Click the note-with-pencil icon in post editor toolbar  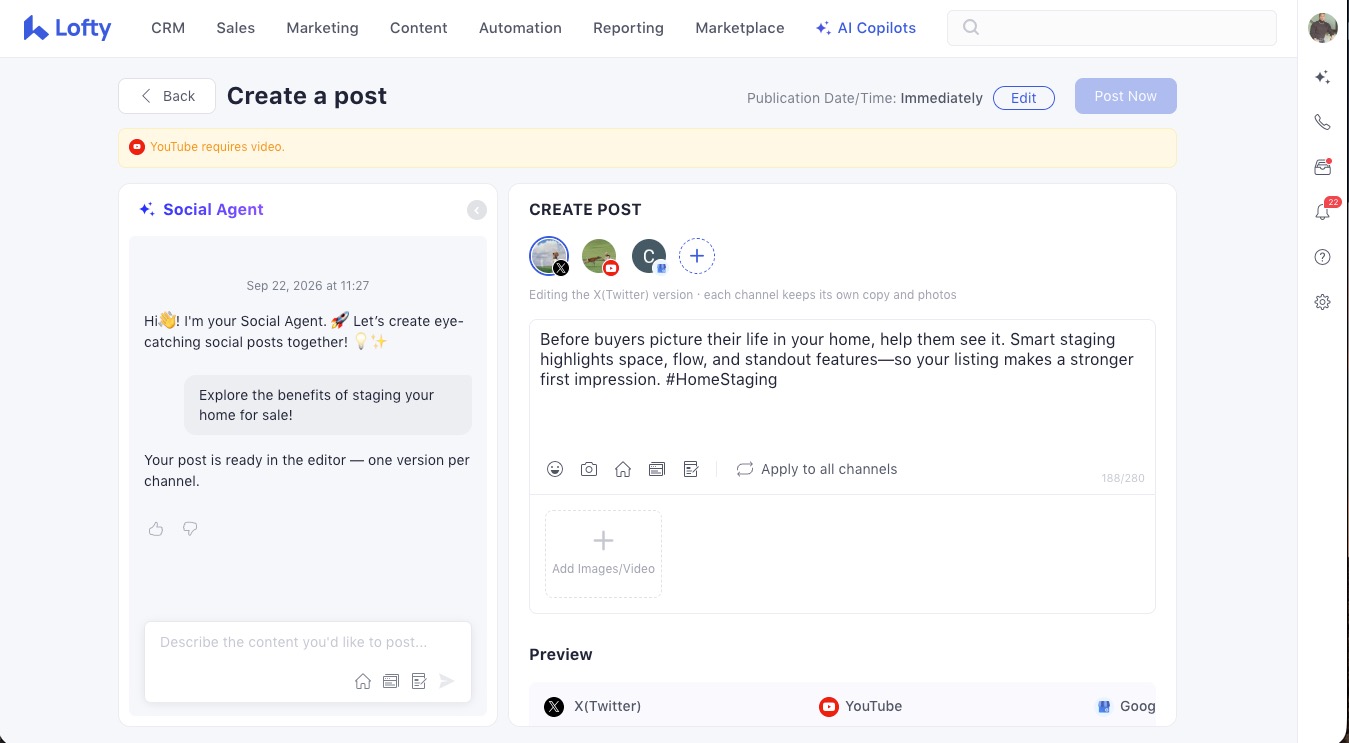point(691,469)
